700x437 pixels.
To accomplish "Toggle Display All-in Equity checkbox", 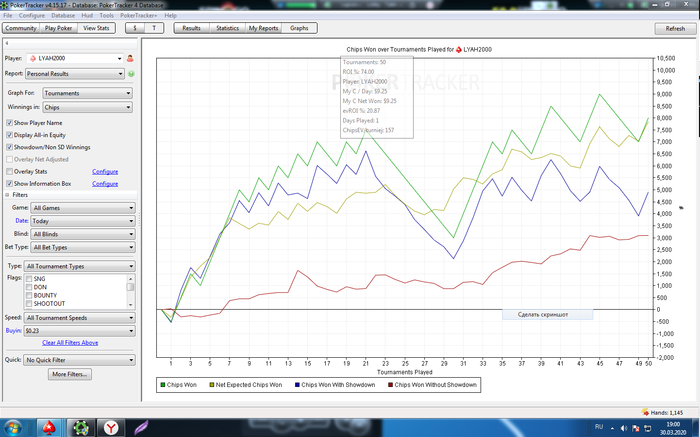I will coord(9,135).
